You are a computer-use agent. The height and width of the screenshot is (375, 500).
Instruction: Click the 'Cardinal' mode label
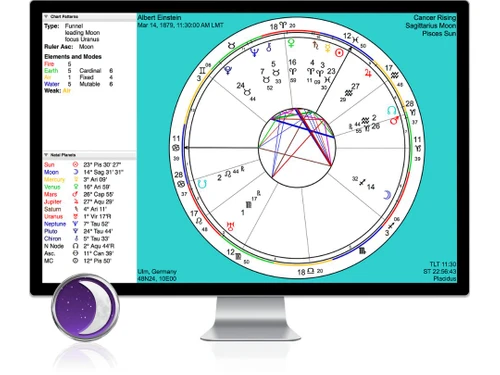tap(90, 71)
